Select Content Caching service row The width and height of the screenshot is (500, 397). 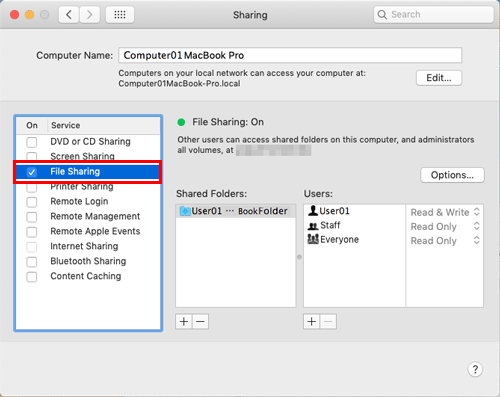[88, 276]
